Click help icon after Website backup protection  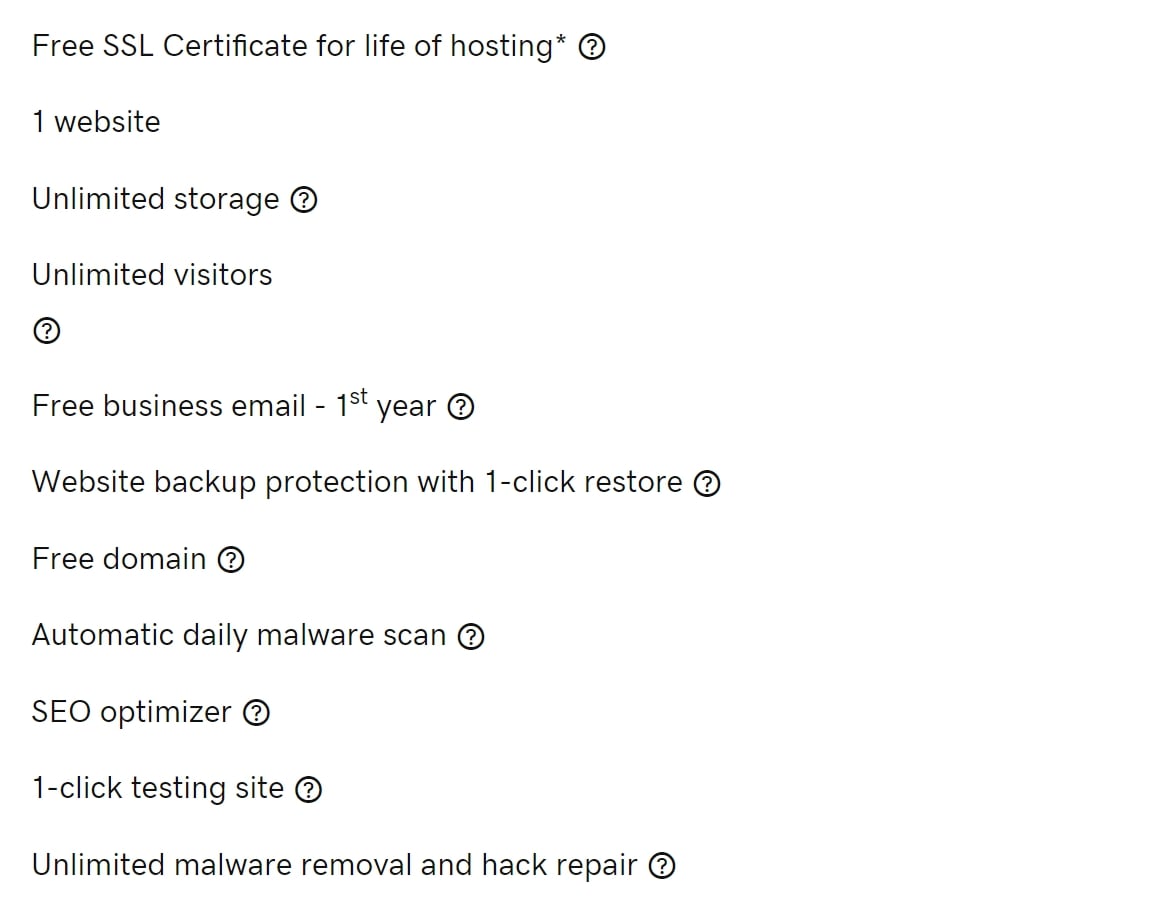pyautogui.click(x=707, y=483)
